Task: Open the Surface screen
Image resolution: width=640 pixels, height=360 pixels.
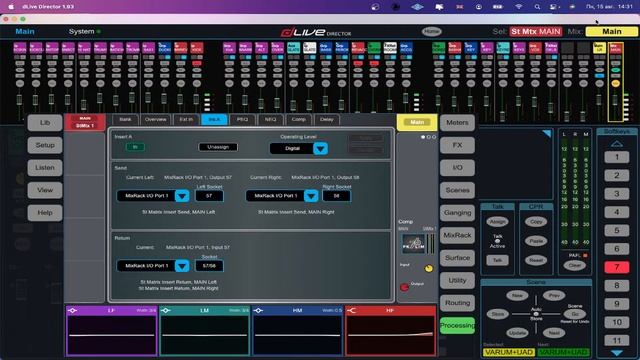Action: (458, 258)
